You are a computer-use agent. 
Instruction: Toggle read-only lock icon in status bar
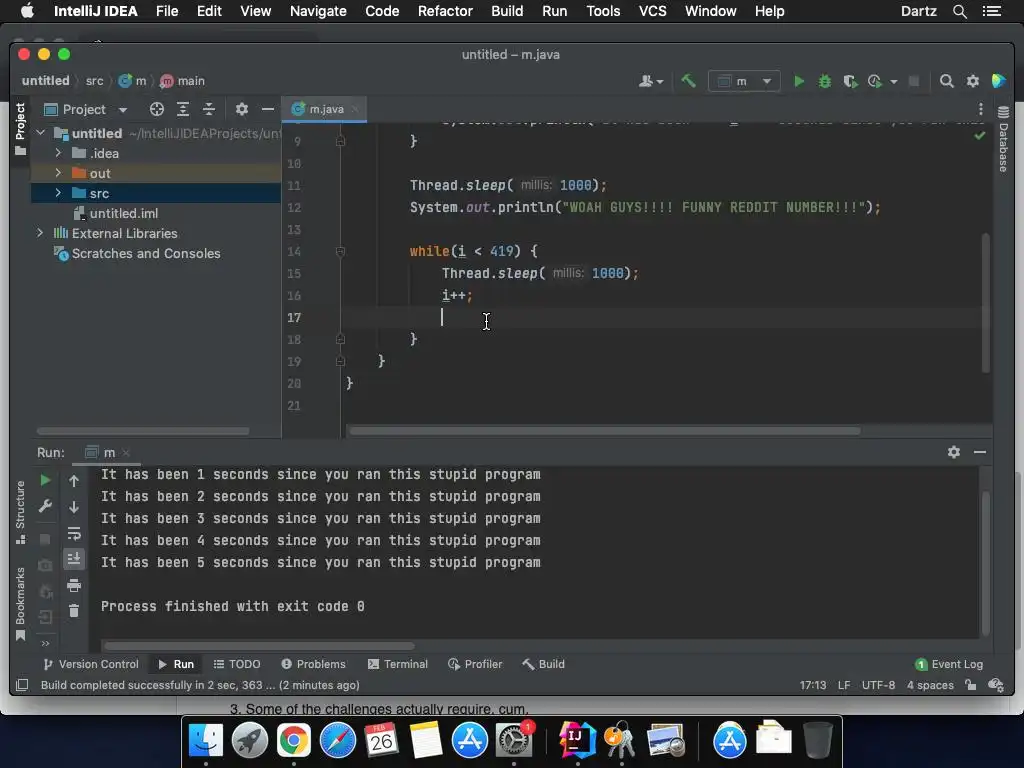971,685
